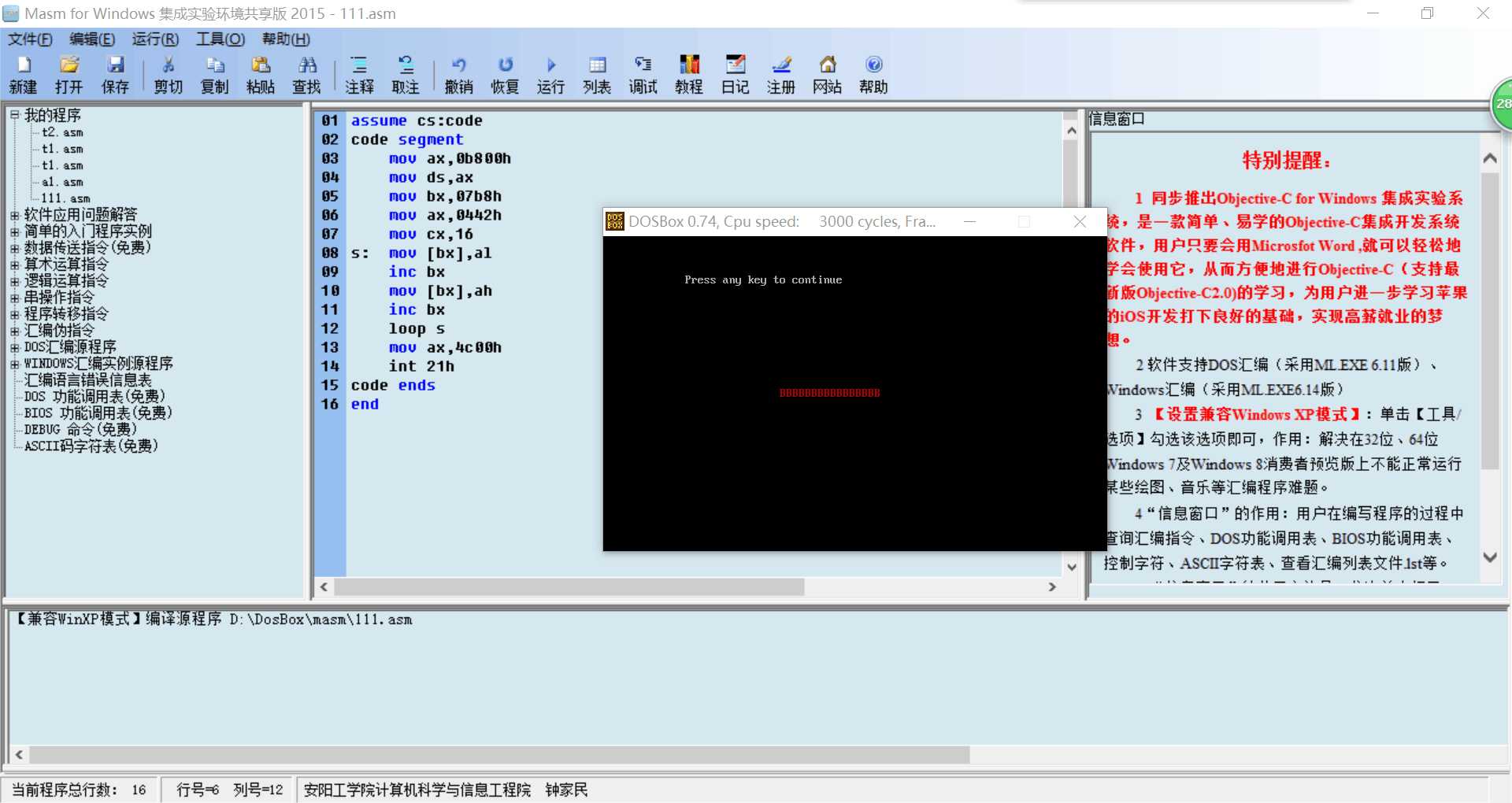Screen dimensions: 1512x803
Task: Open 汇编语言错误信息表 in the tree
Action: 87,380
